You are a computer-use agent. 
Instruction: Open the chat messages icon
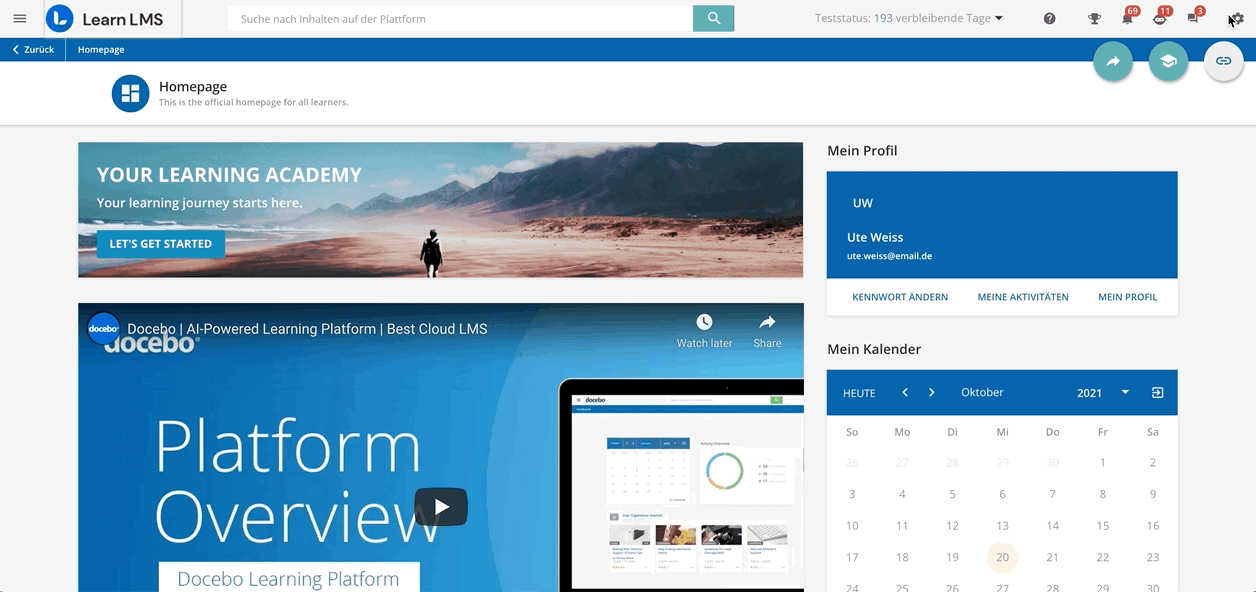pyautogui.click(x=1193, y=18)
